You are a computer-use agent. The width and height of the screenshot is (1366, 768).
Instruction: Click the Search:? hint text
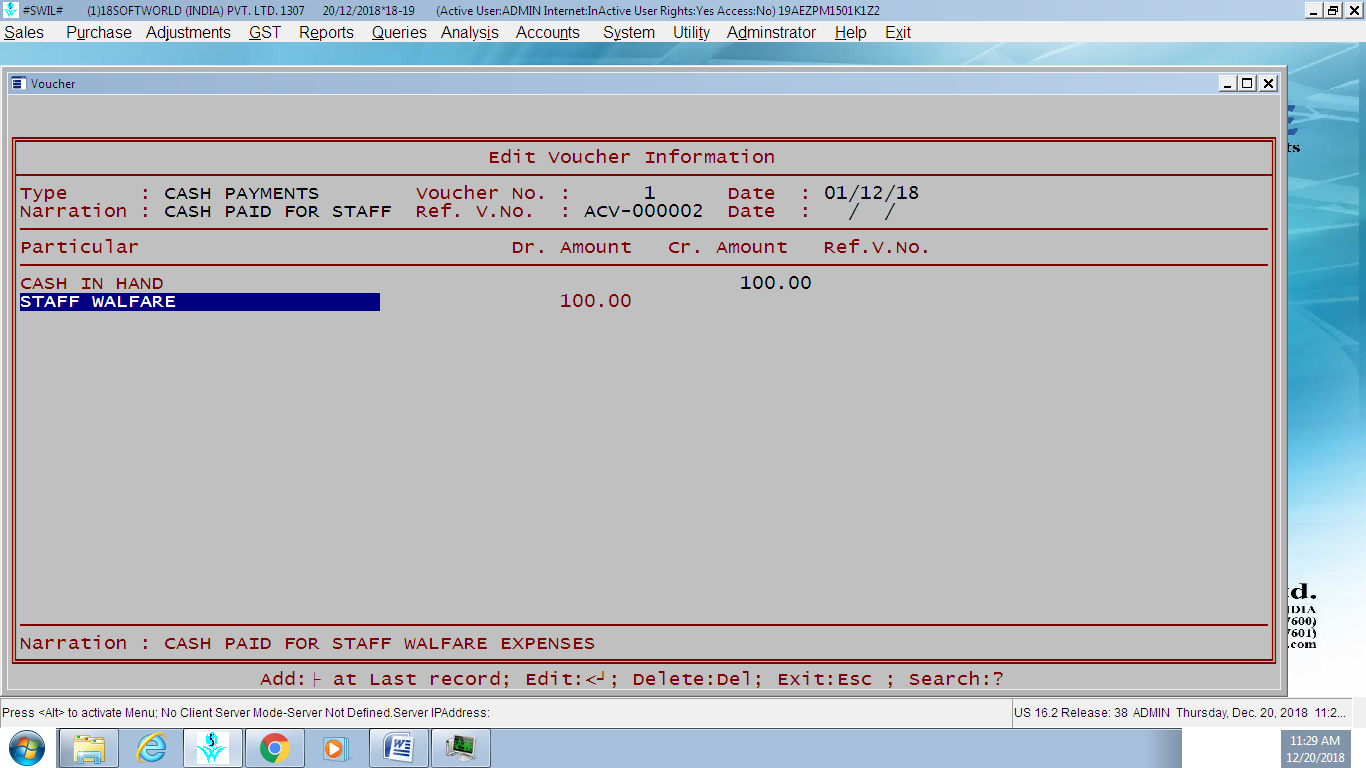(956, 679)
